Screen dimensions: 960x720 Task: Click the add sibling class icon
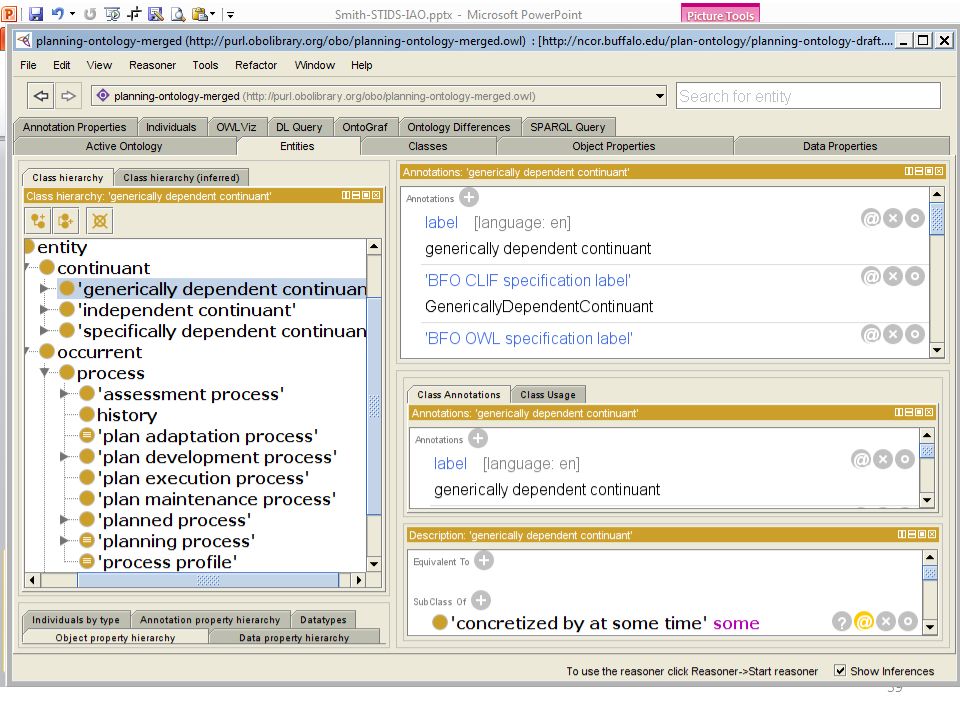pyautogui.click(x=66, y=220)
